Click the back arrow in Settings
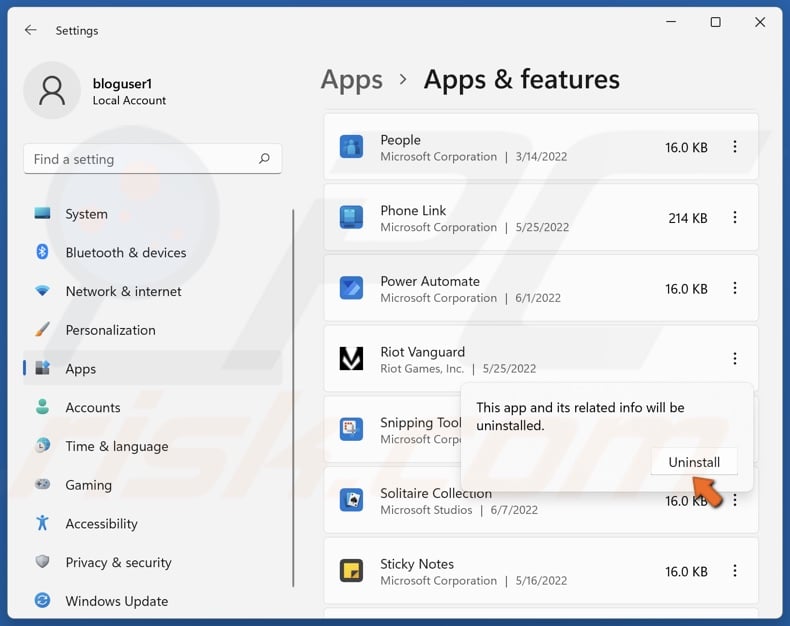The width and height of the screenshot is (790, 626). tap(31, 30)
